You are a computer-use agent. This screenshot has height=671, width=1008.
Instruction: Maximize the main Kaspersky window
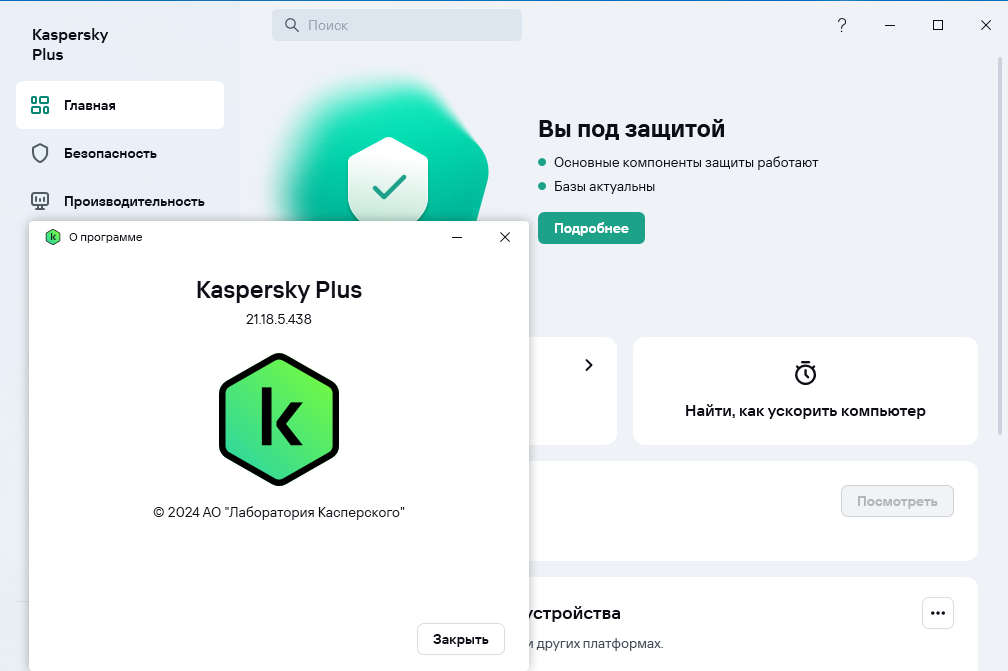point(938,25)
